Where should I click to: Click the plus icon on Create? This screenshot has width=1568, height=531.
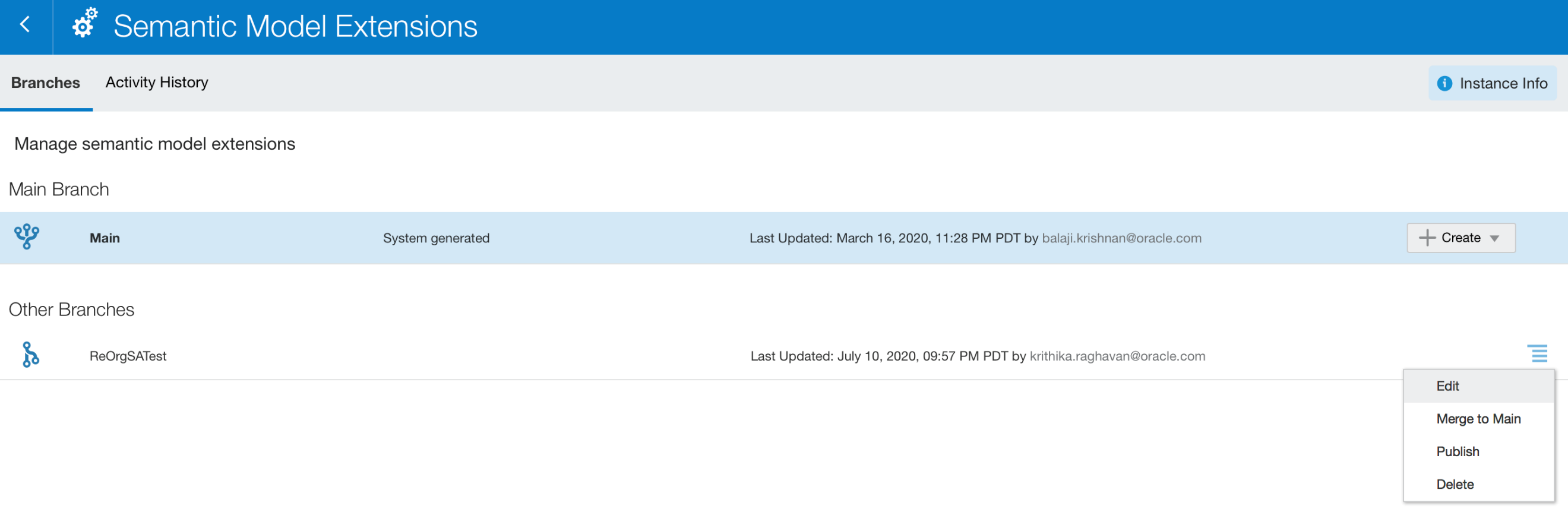click(1427, 238)
